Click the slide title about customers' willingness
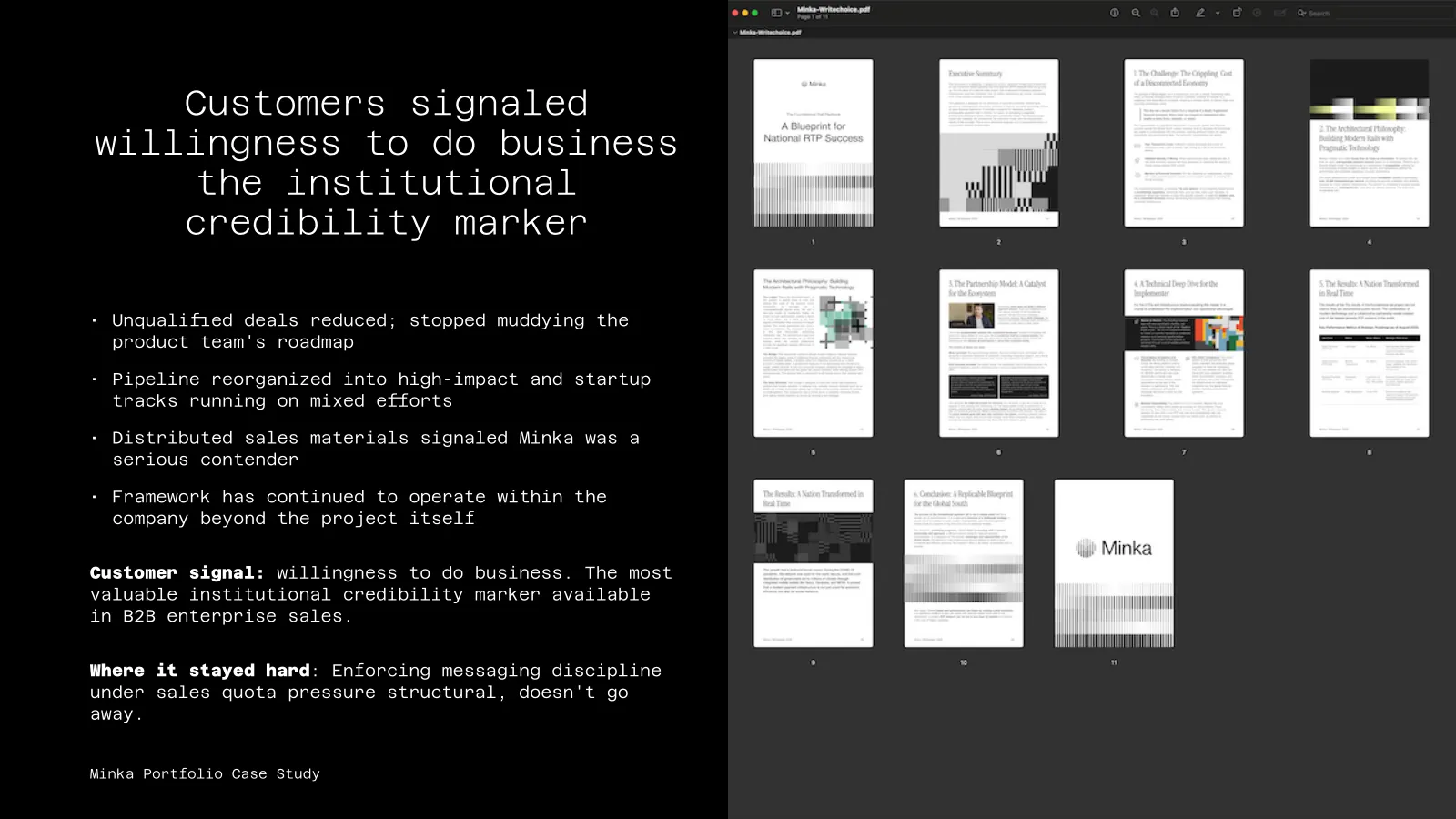 pos(387,163)
